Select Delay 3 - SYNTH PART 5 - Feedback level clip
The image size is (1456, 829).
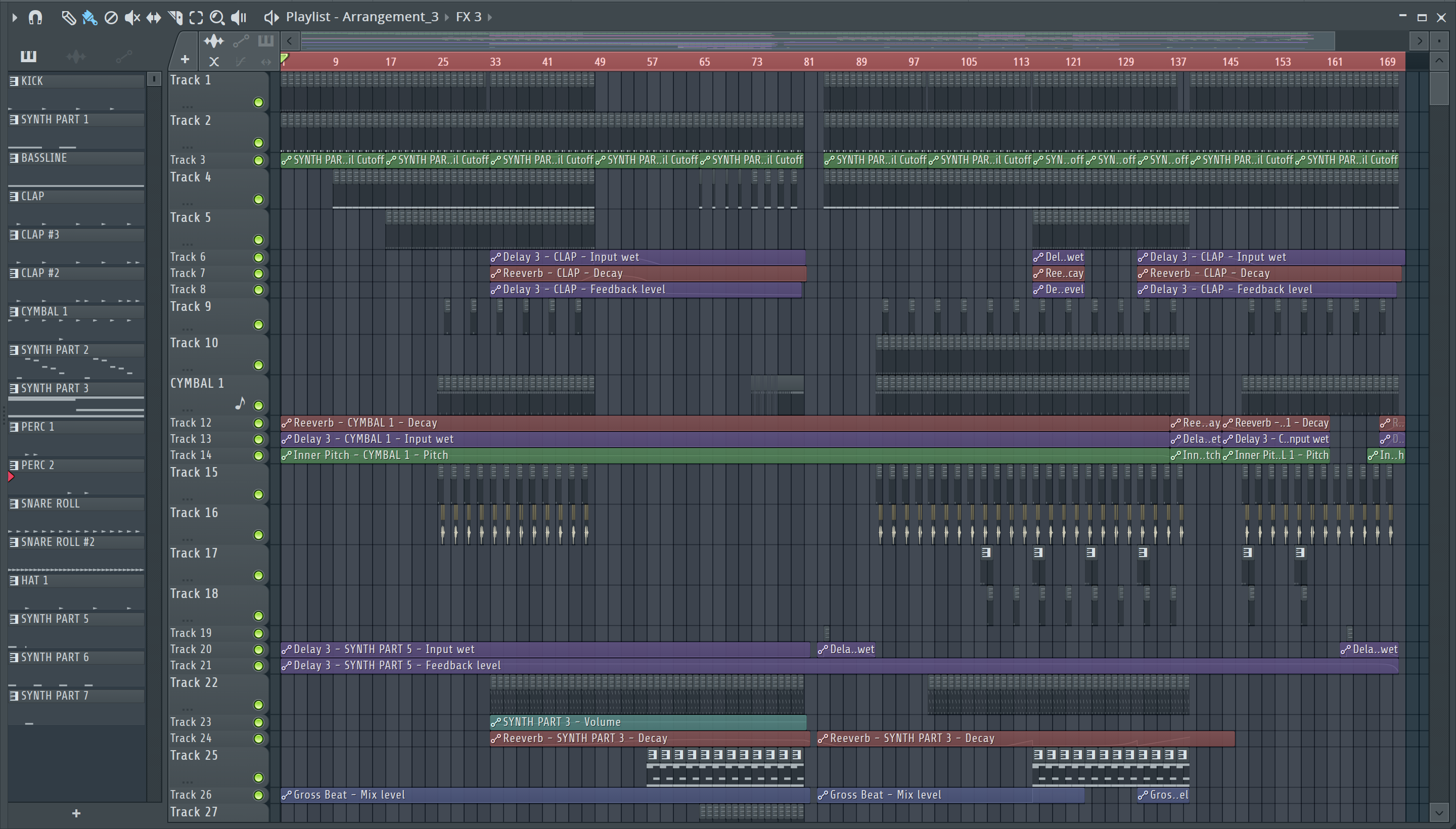pos(839,666)
